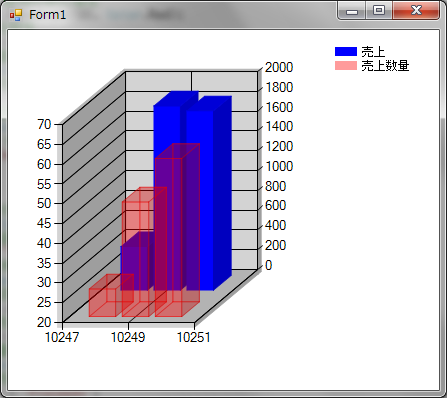Click the 70 label on left axis
The height and width of the screenshot is (398, 447).
[x=44, y=124]
